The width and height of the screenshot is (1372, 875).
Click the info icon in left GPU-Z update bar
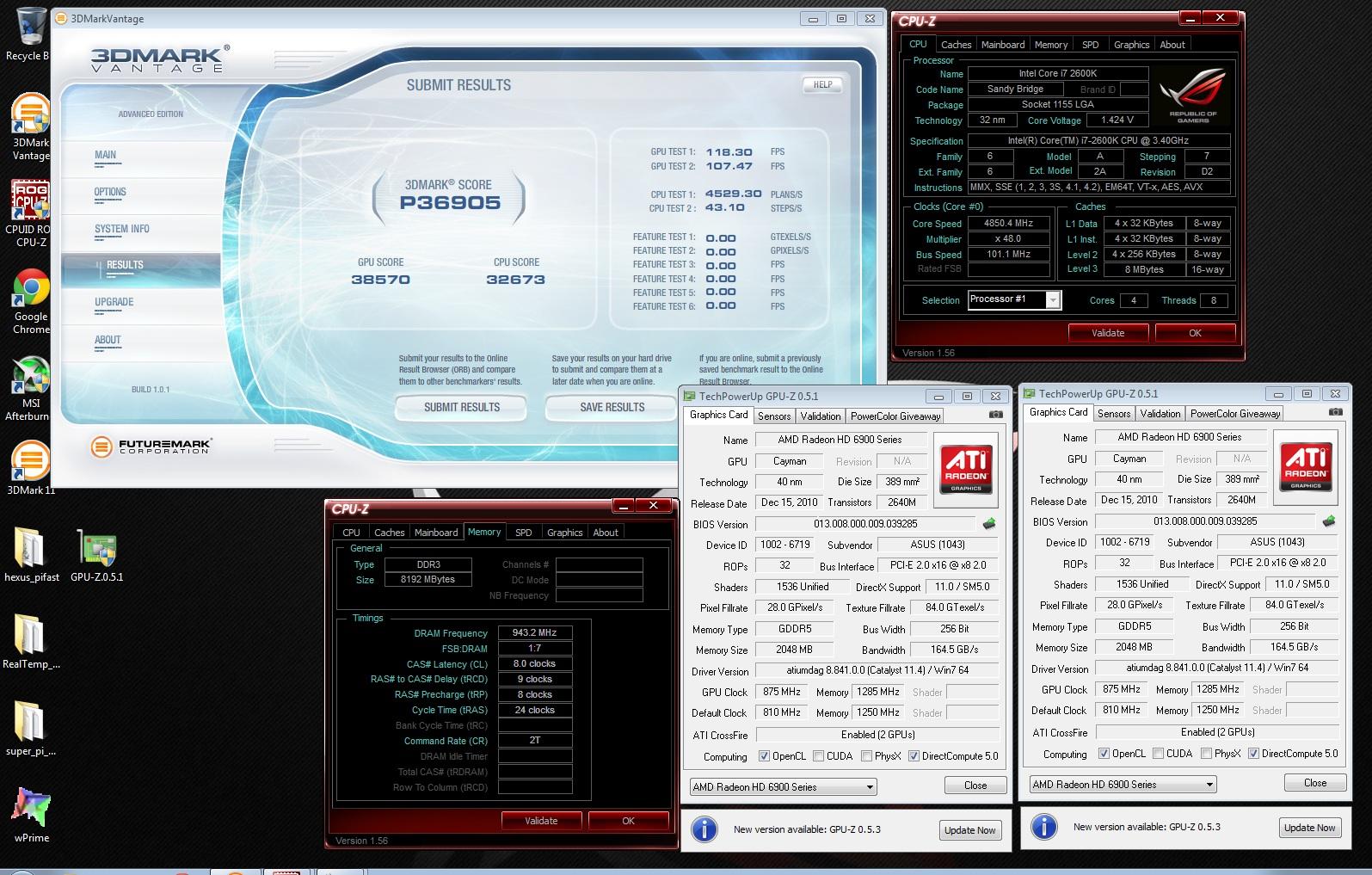tap(704, 829)
